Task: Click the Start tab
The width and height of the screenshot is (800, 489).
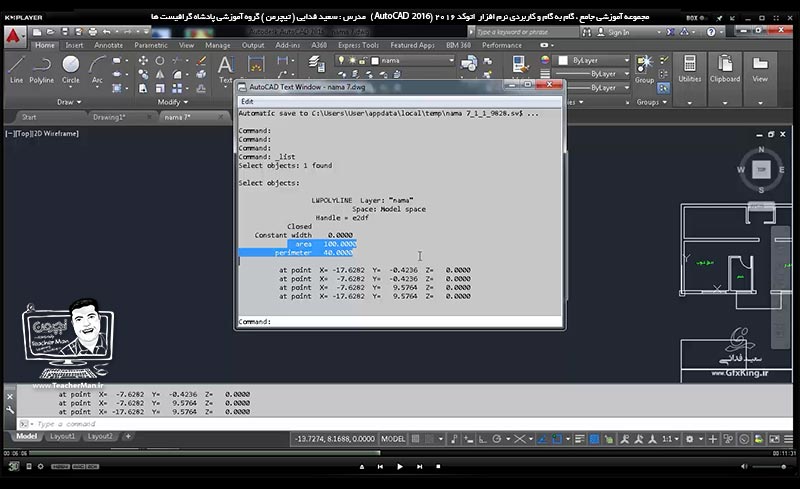Action: (x=29, y=117)
